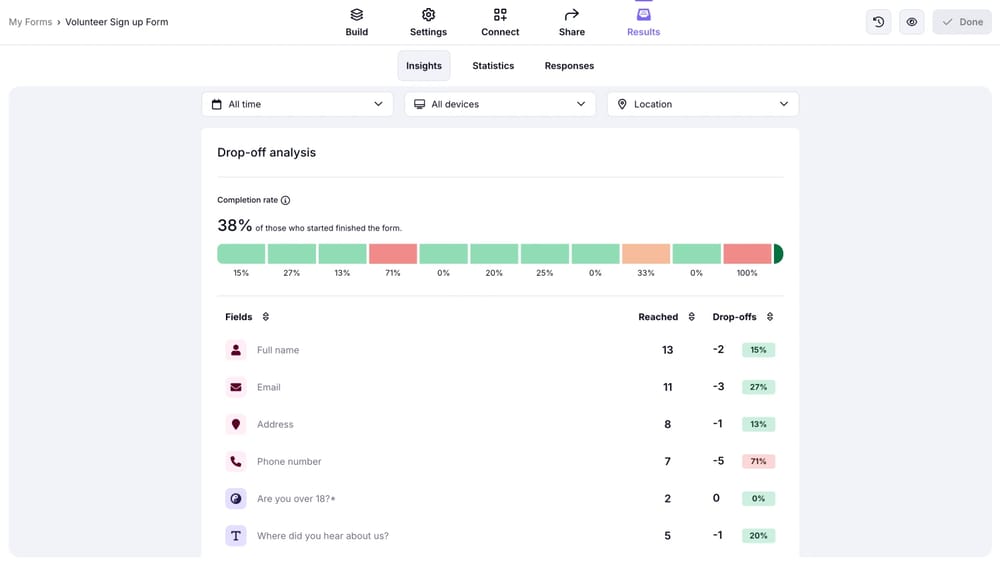The image size is (1000, 566).
Task: Click the Done button
Action: (961, 22)
